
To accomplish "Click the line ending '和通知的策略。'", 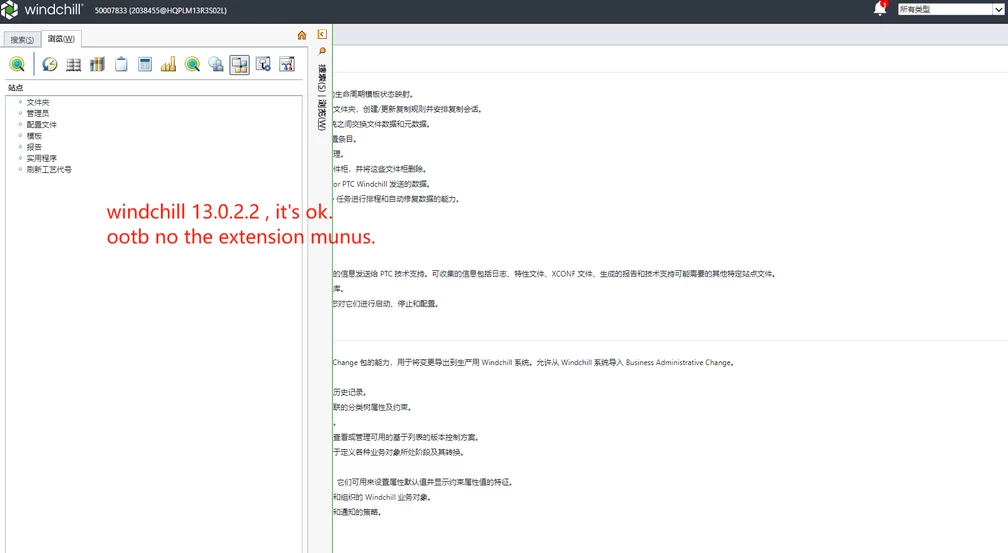I will 357,512.
